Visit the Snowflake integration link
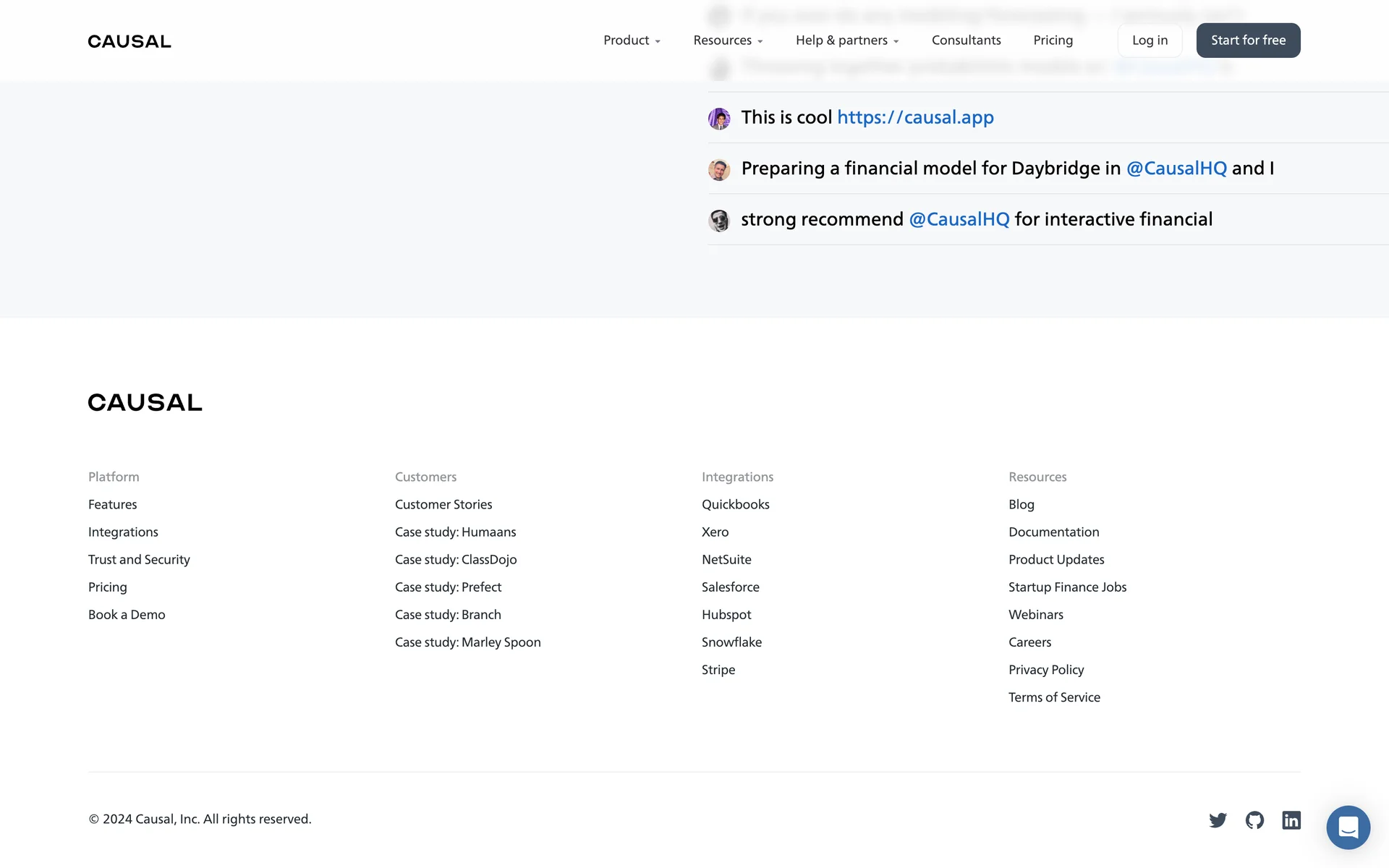Viewport: 1389px width, 868px height. 731,642
